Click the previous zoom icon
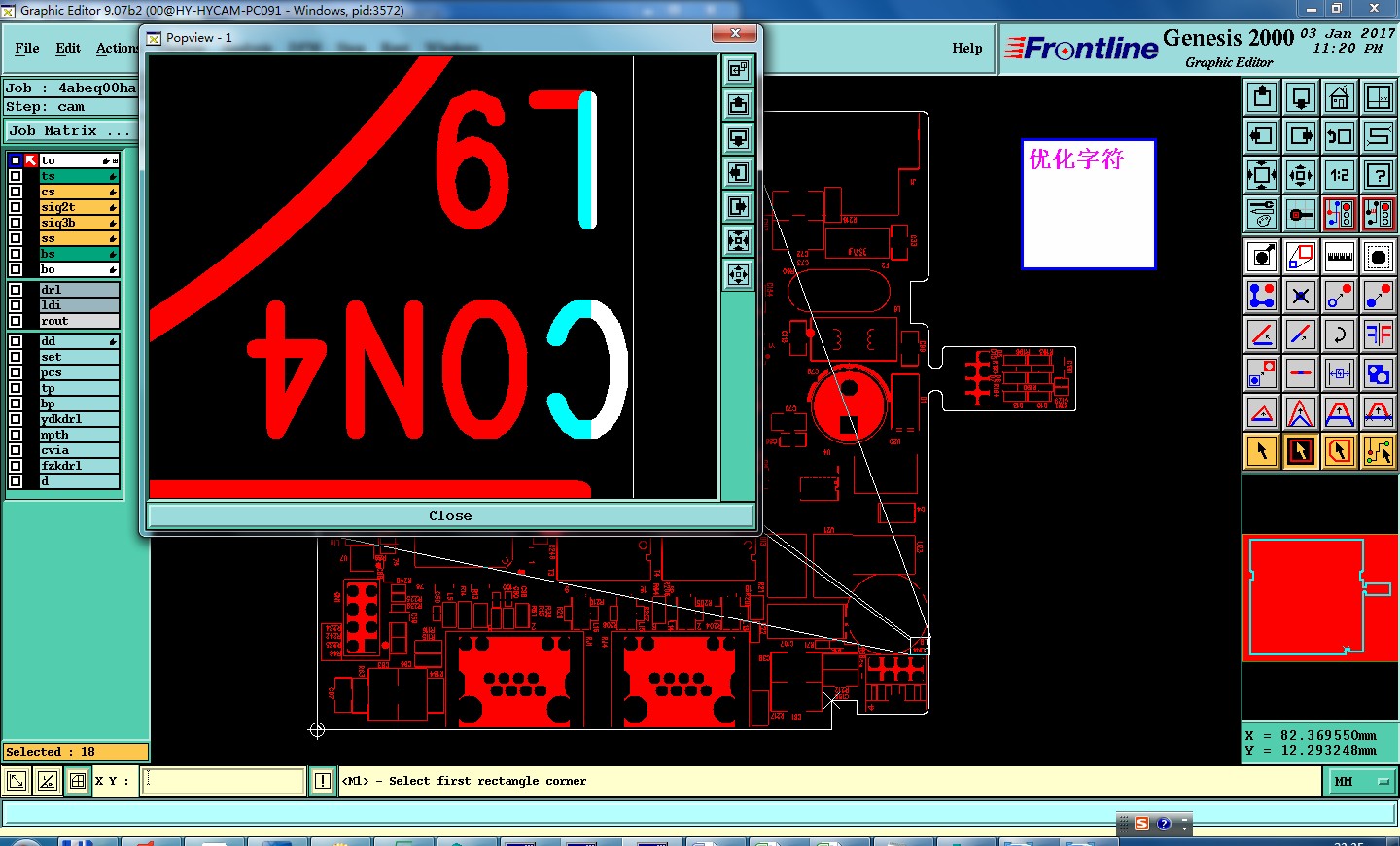The height and width of the screenshot is (846, 1400). [x=1340, y=136]
